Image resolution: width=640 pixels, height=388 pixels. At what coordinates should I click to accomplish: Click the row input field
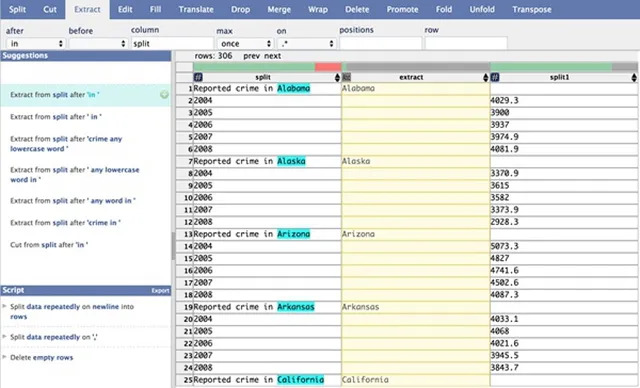(466, 43)
